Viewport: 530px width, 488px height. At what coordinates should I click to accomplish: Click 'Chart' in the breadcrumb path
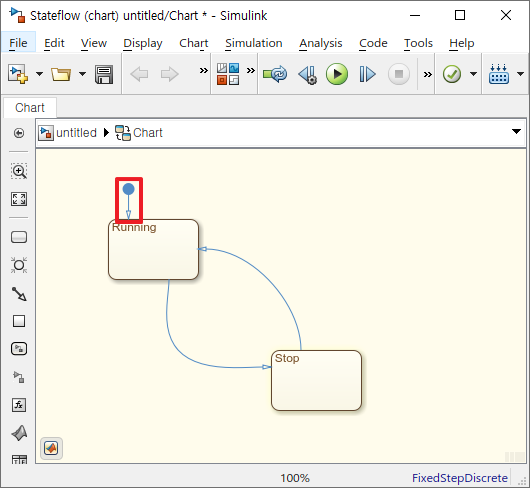pos(148,132)
